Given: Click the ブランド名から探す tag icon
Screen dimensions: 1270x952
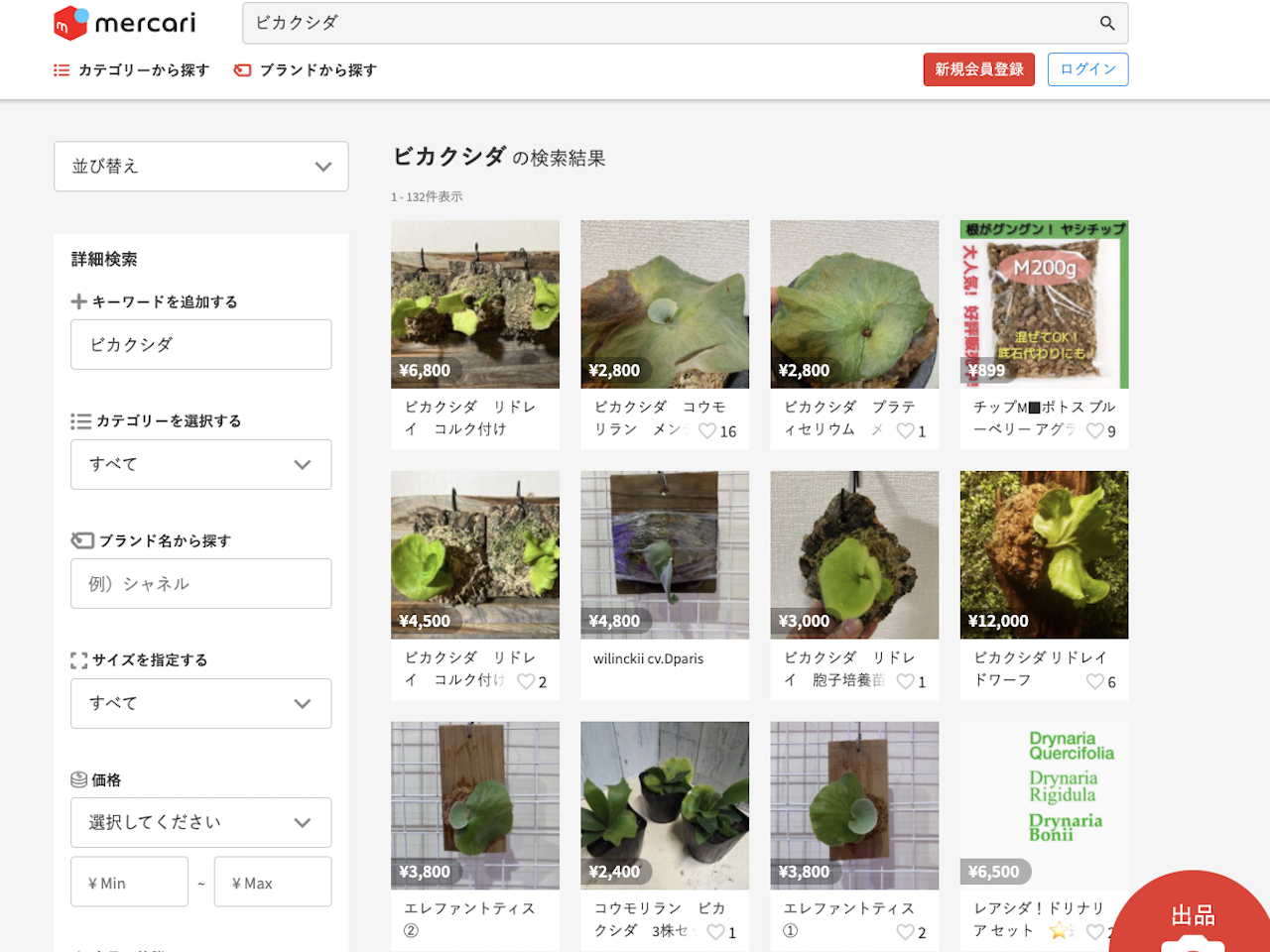Looking at the screenshot, I should click(x=82, y=540).
